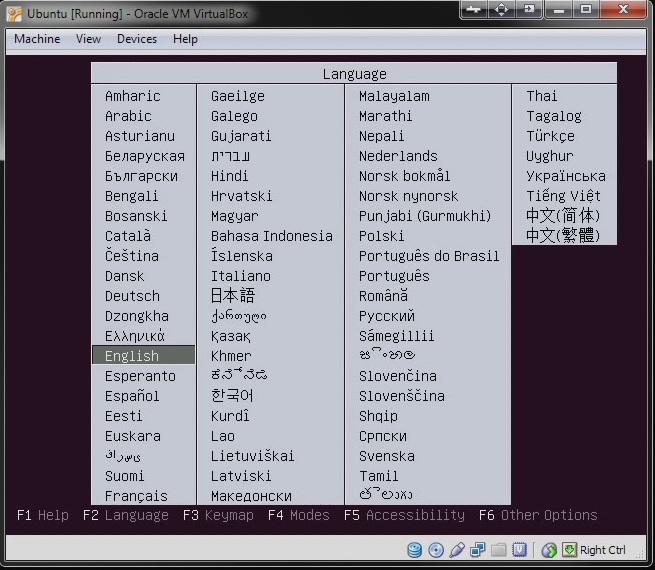Image resolution: width=655 pixels, height=570 pixels.
Task: Select Khmer language
Action: [231, 356]
